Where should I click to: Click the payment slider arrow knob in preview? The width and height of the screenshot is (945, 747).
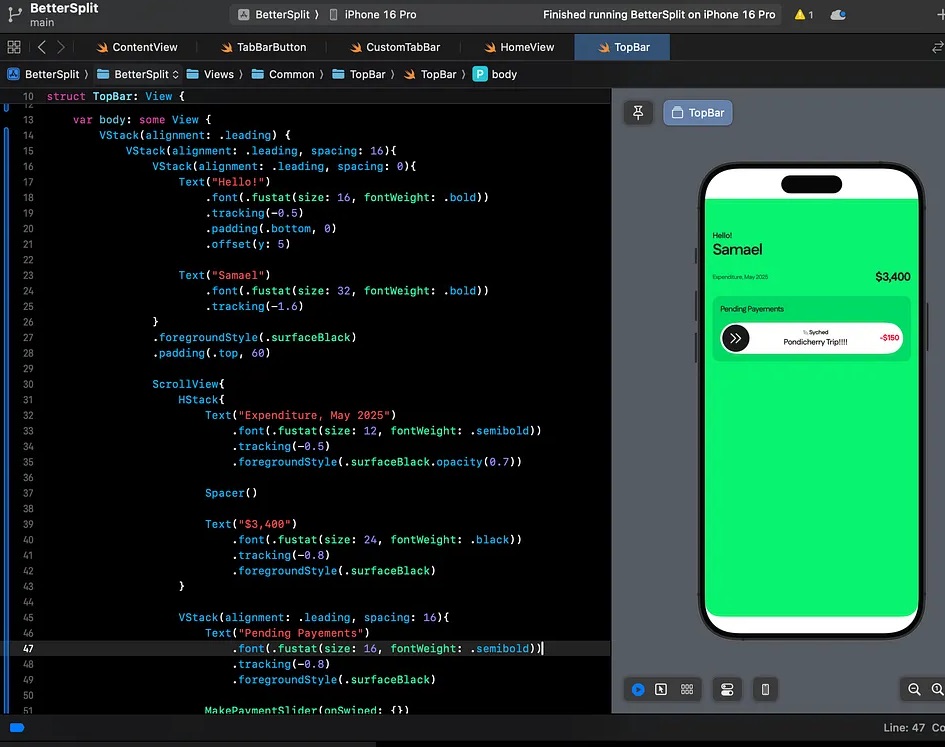(736, 338)
